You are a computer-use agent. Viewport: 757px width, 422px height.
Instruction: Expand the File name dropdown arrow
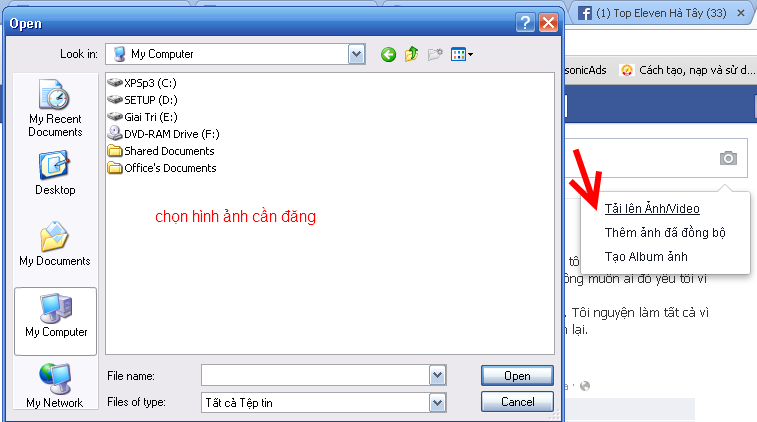pyautogui.click(x=437, y=375)
